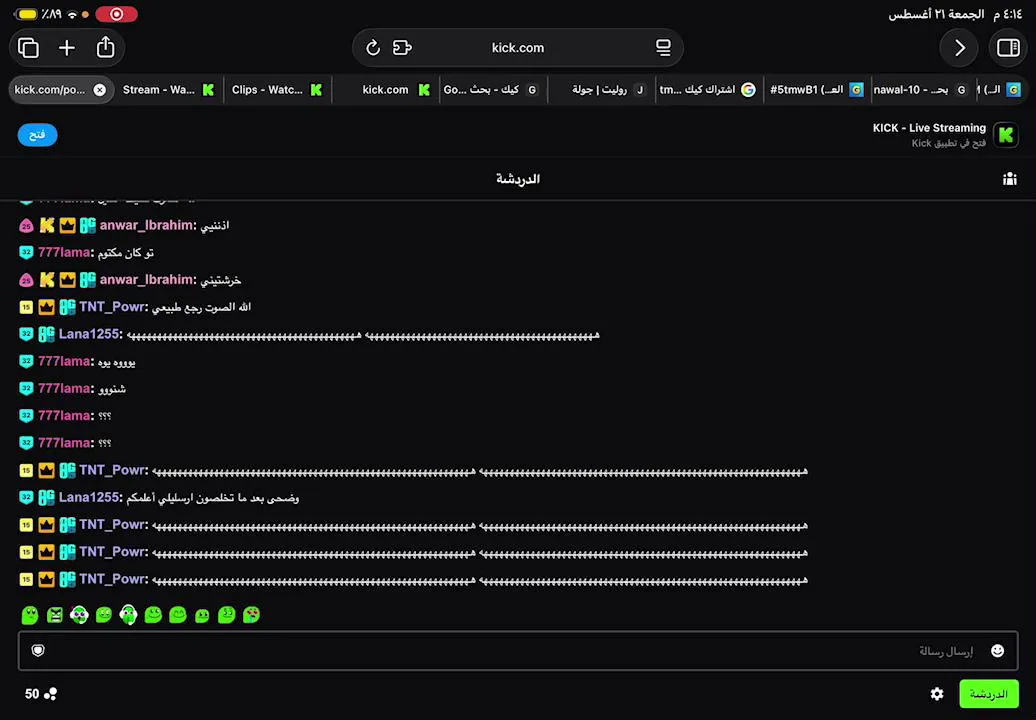Viewport: 1036px width, 720px height.
Task: Insert the dollar-eyes green emote
Action: pos(227,615)
